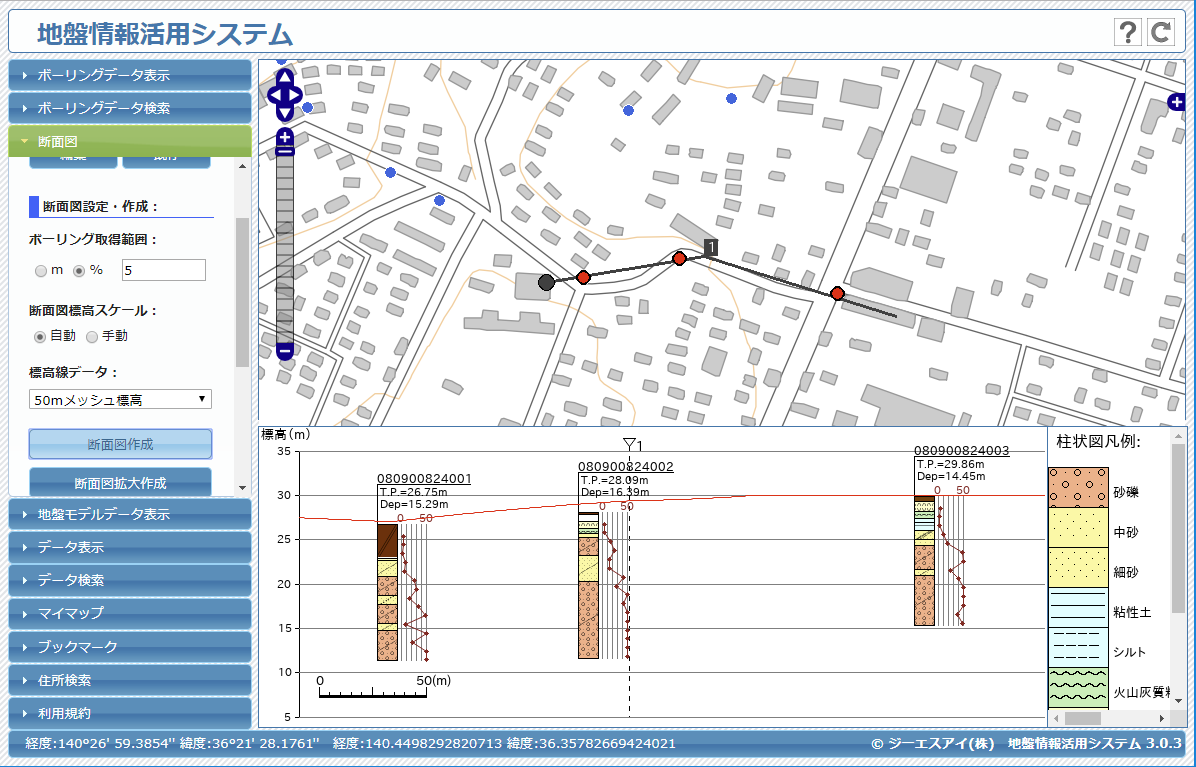Image resolution: width=1196 pixels, height=767 pixels.
Task: Zoom in with the map plus button
Action: 285,137
